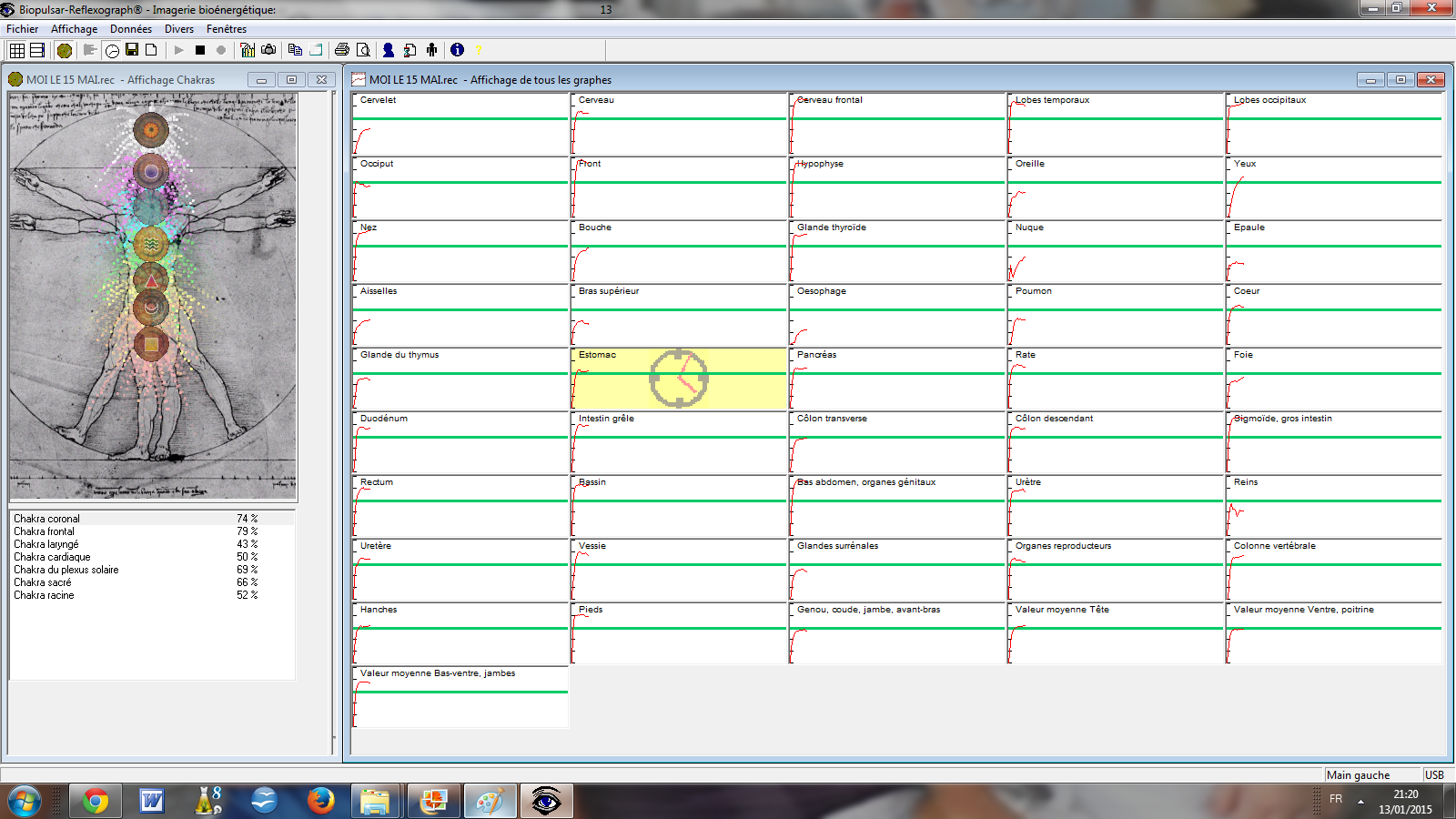Start playback with the play arrow
1456x819 pixels.
click(x=179, y=50)
